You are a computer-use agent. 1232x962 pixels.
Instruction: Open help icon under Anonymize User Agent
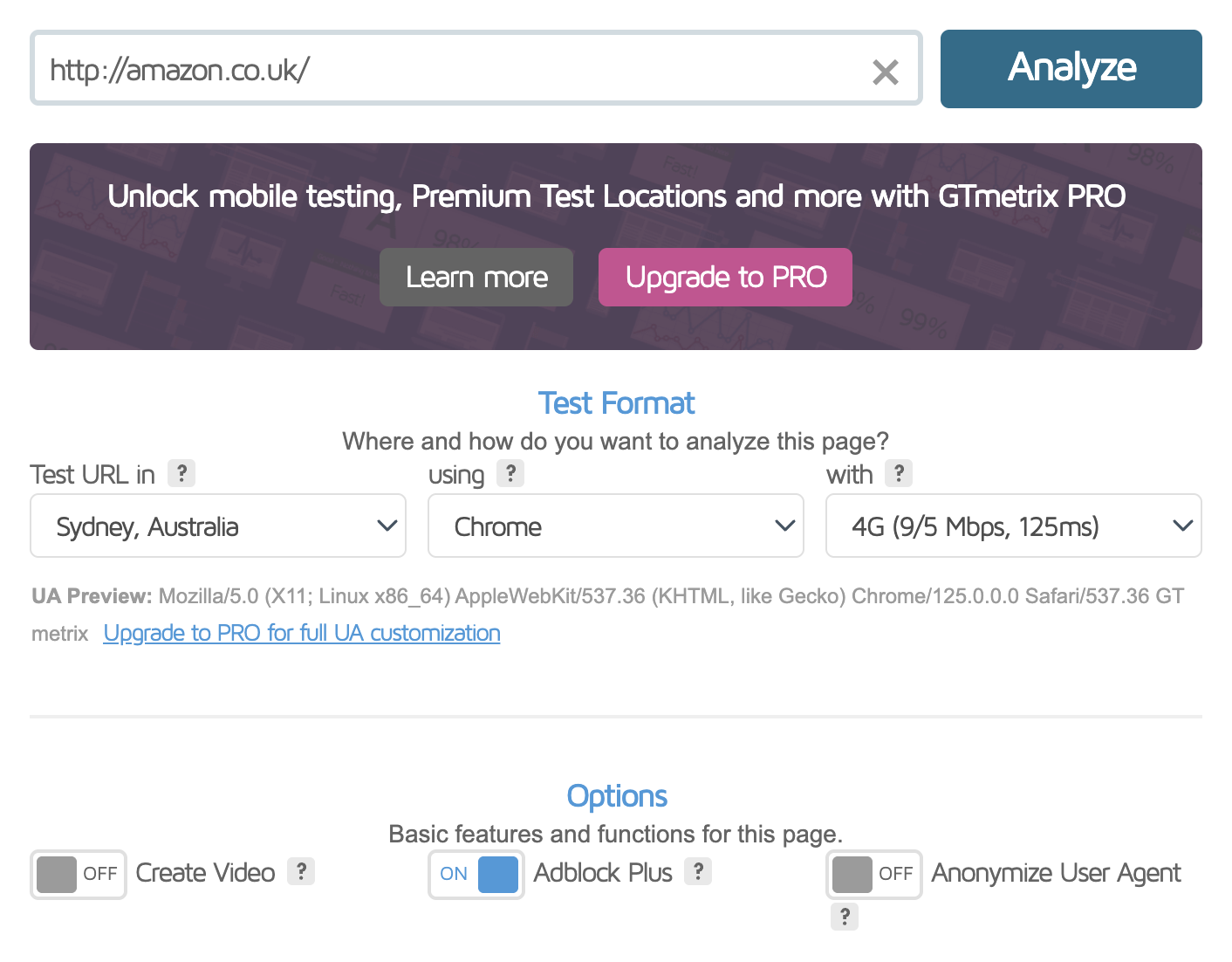coord(845,917)
